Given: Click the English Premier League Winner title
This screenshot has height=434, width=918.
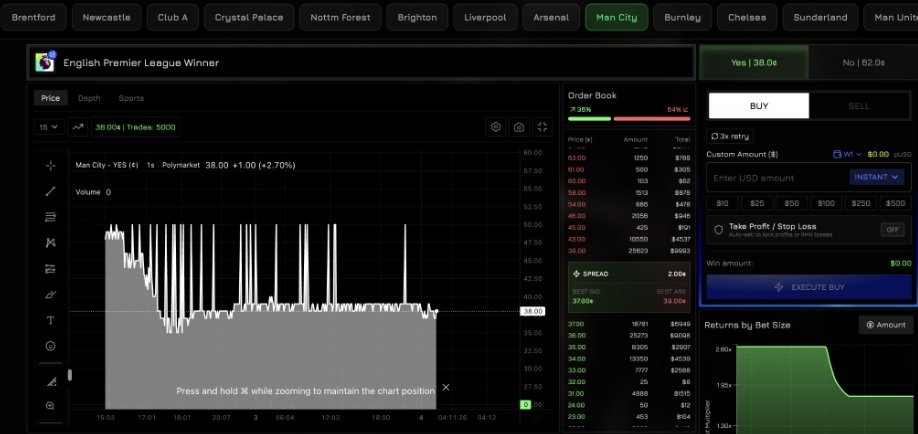Looking at the screenshot, I should pyautogui.click(x=141, y=63).
